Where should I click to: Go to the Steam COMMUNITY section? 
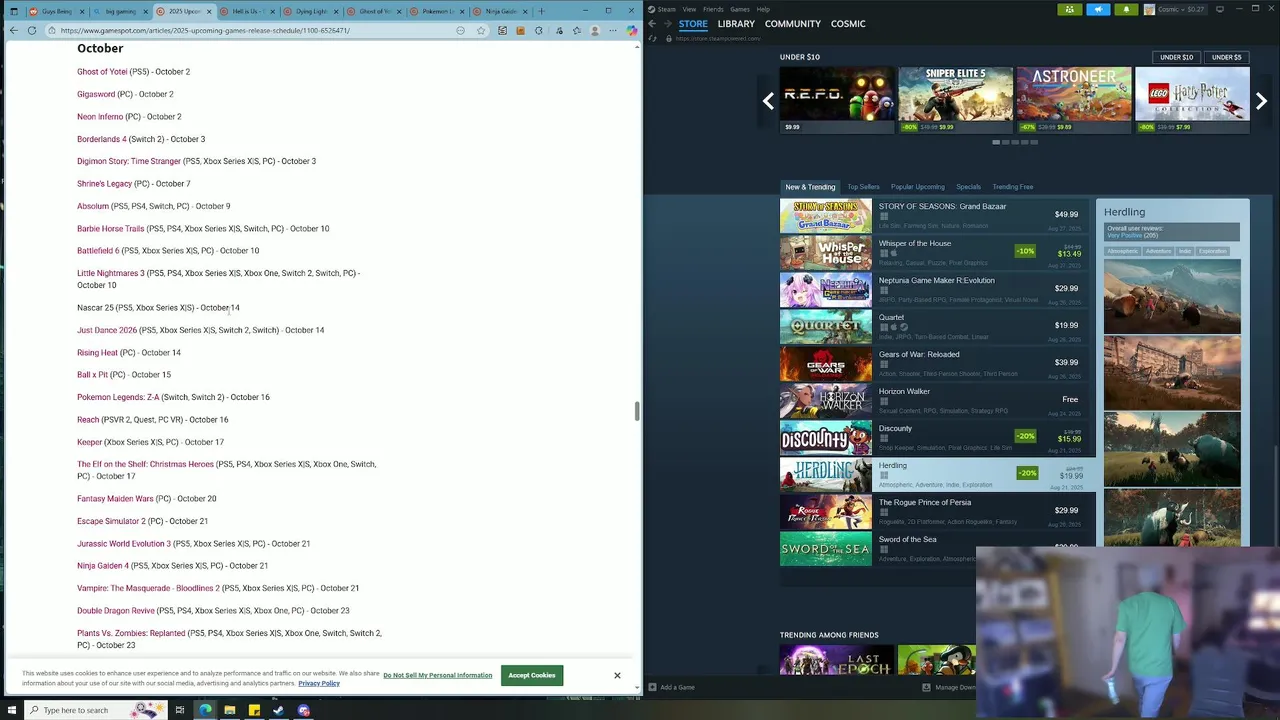(x=792, y=23)
